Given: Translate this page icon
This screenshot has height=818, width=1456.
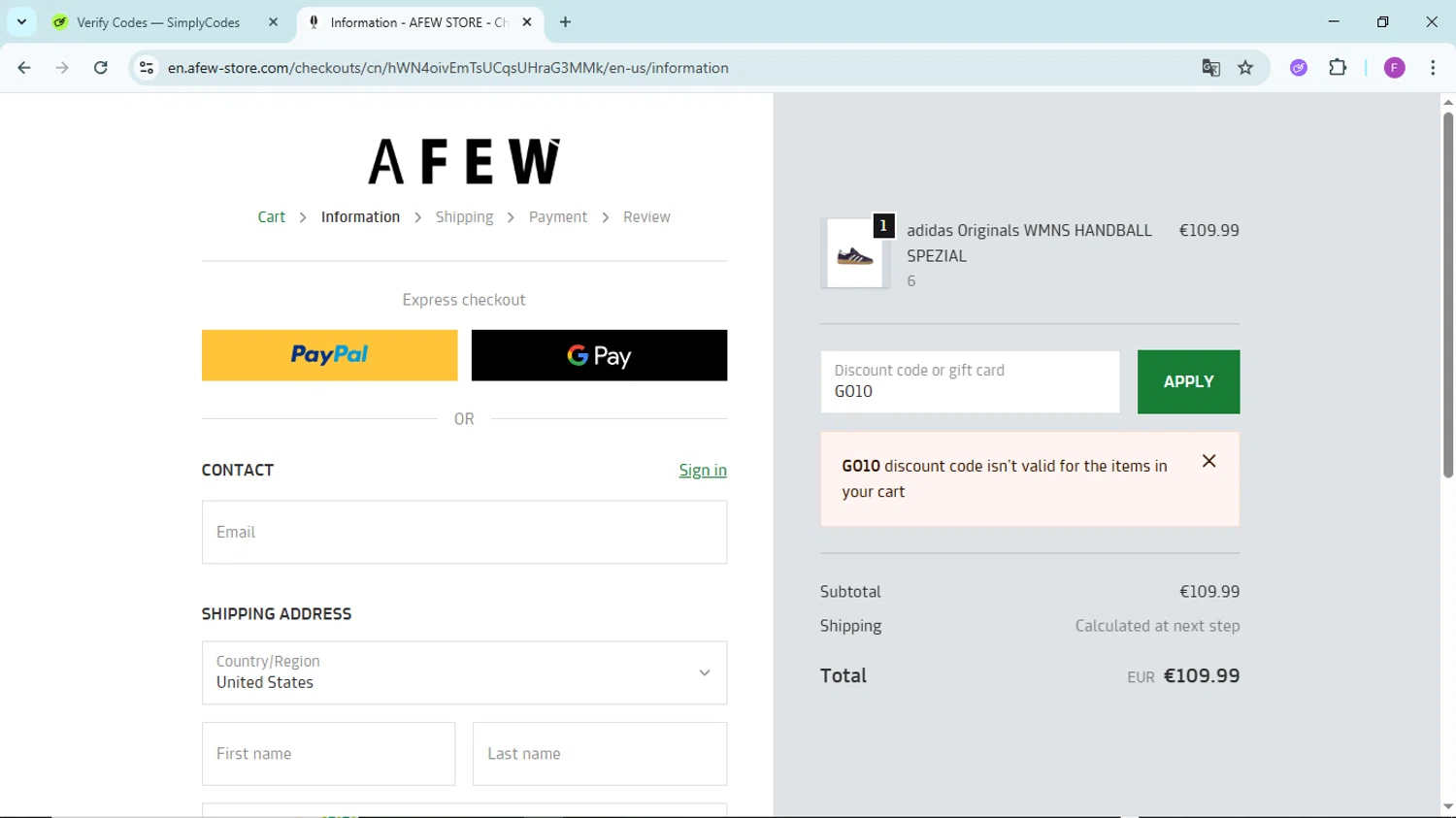Looking at the screenshot, I should (1210, 68).
